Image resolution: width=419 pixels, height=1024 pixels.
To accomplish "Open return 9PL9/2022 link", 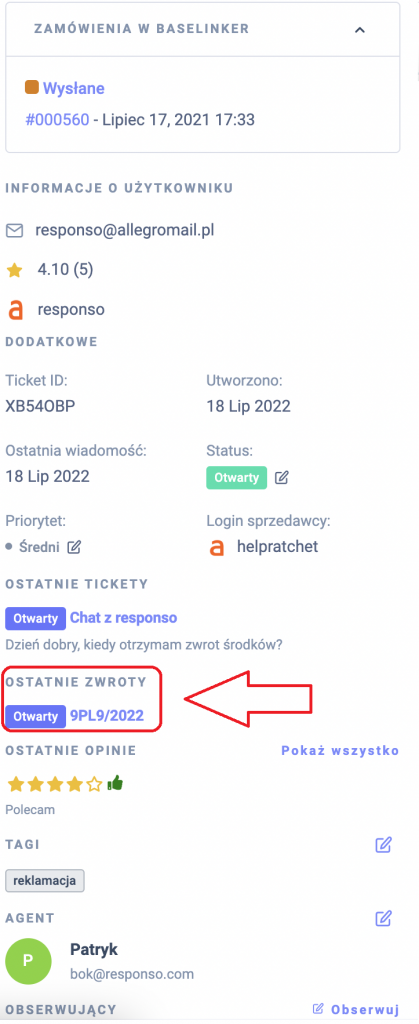I will [106, 716].
